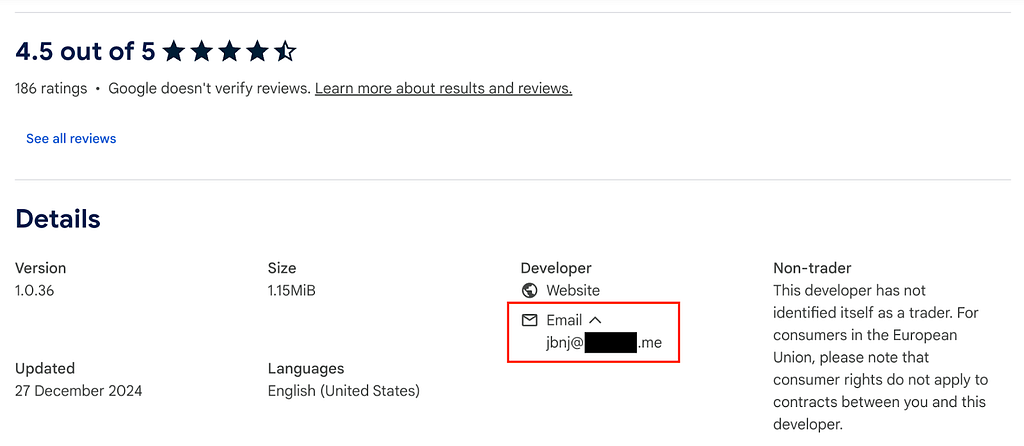The width and height of the screenshot is (1024, 446).
Task: Click the 186 ratings count text
Action: point(51,88)
